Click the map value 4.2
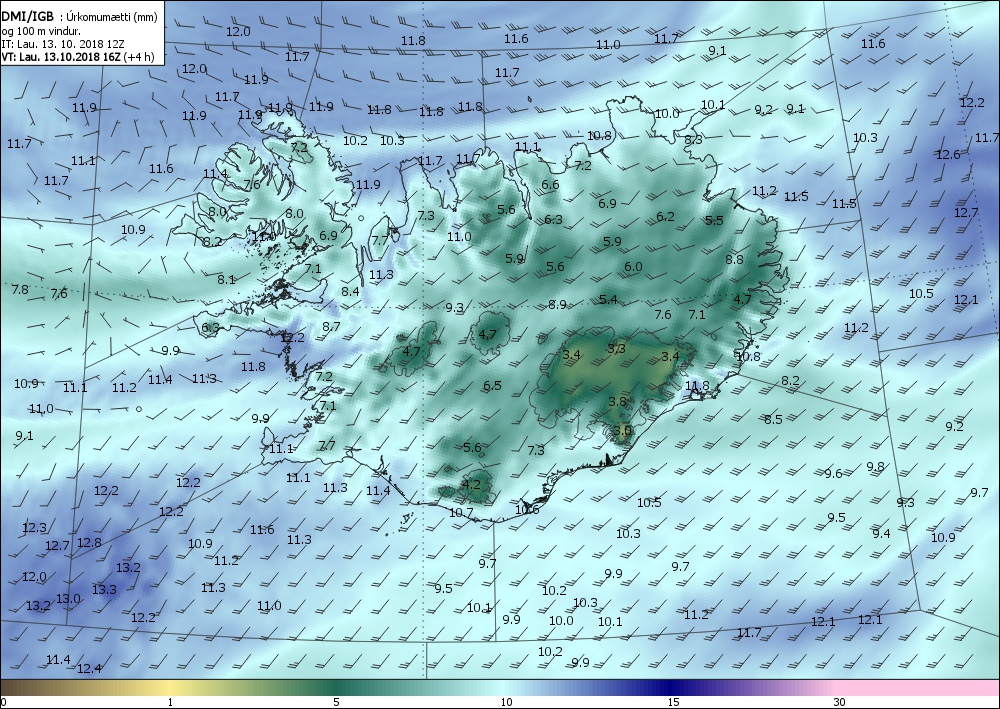The width and height of the screenshot is (1000, 709). [x=471, y=484]
